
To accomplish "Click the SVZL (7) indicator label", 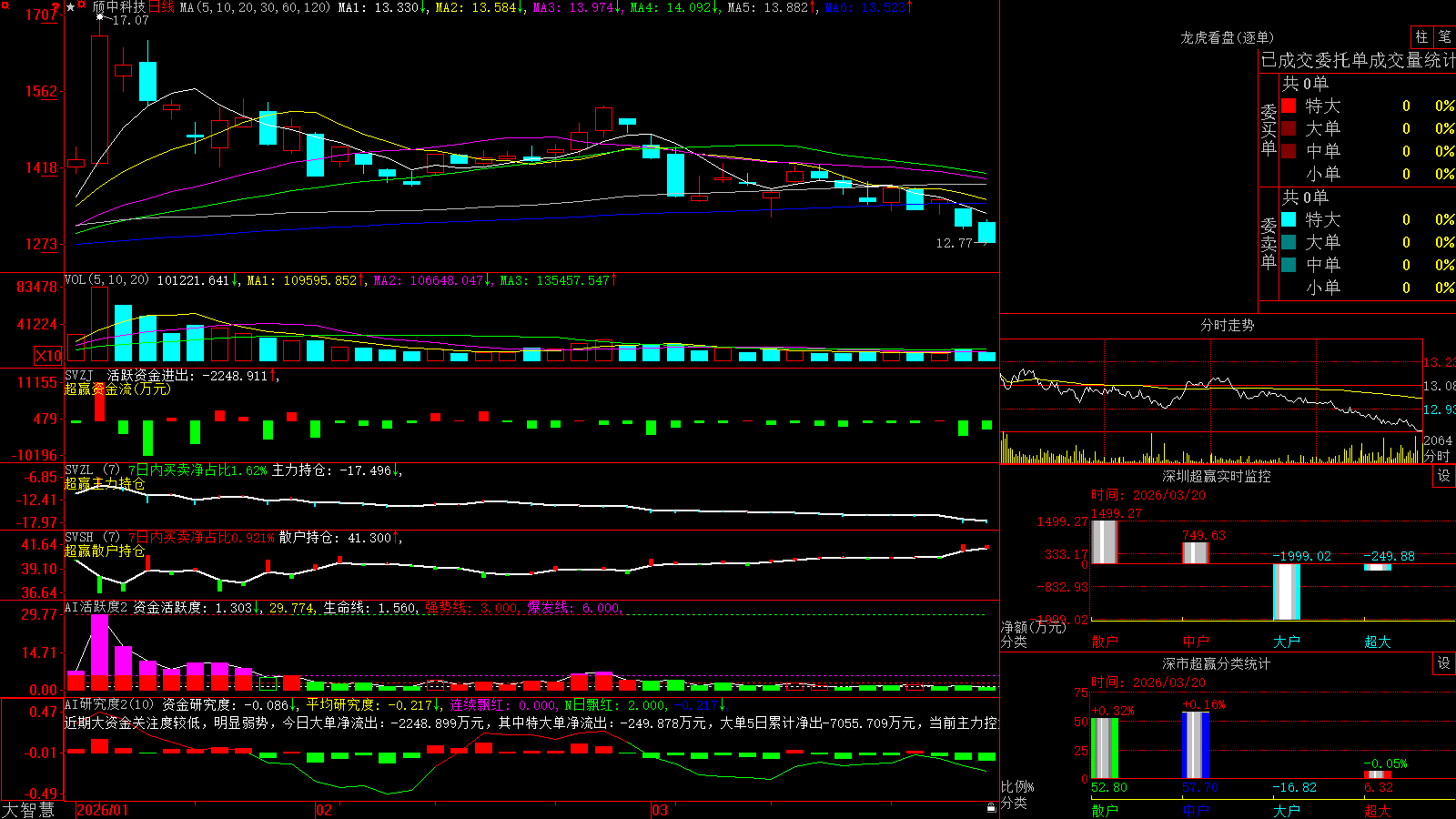I will coord(92,470).
